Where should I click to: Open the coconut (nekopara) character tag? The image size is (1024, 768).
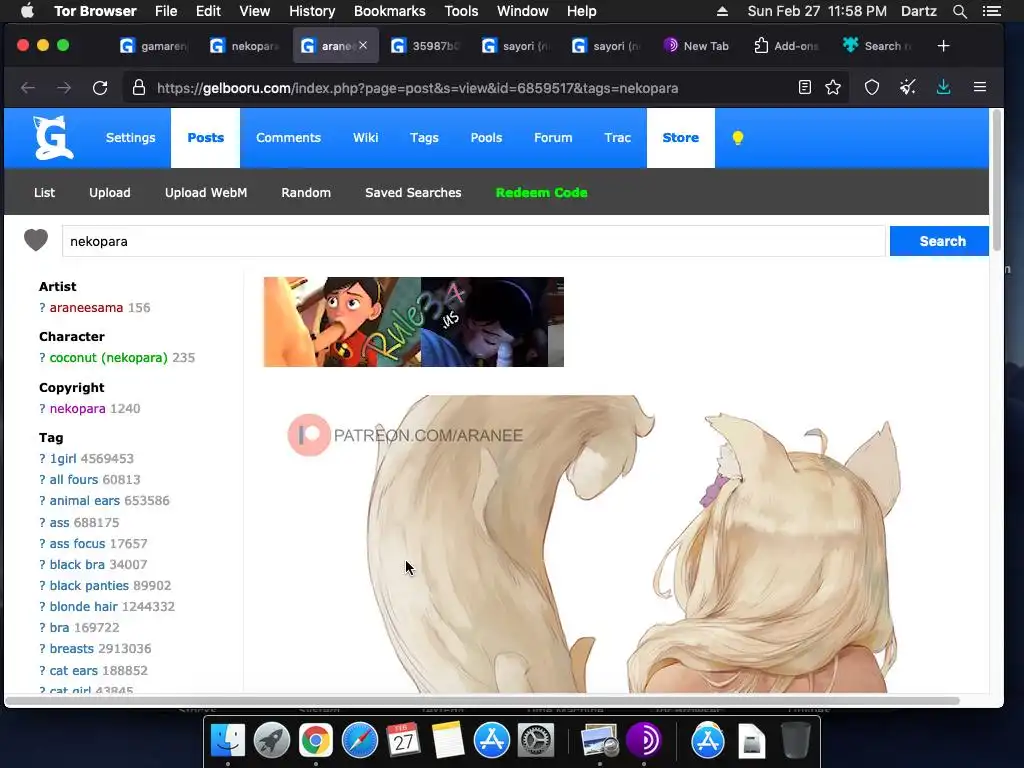108,358
